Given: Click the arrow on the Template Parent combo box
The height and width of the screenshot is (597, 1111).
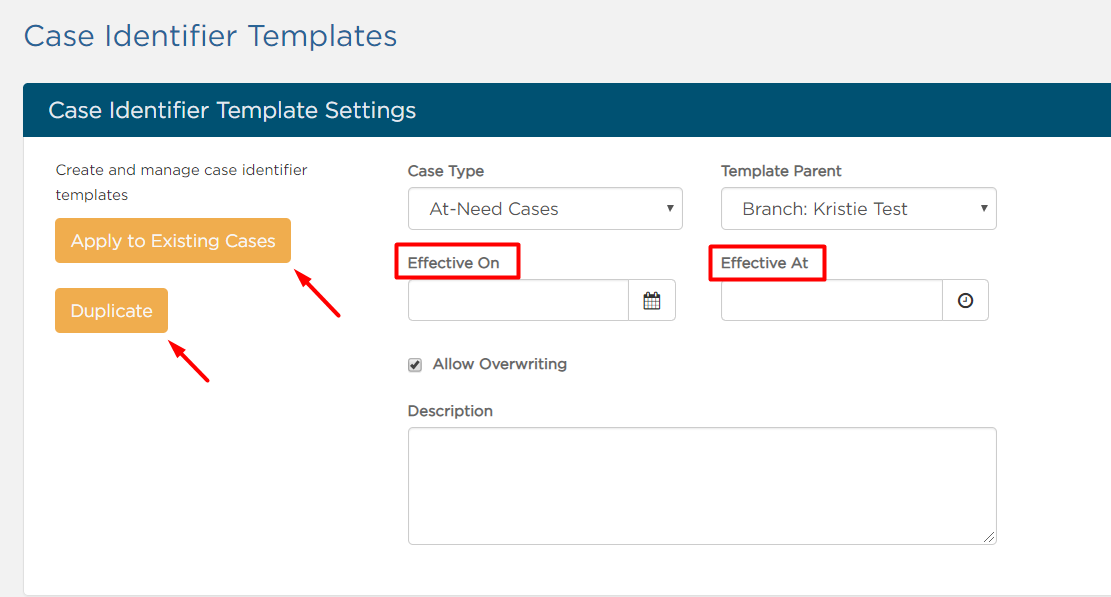Looking at the screenshot, I should tap(983, 208).
